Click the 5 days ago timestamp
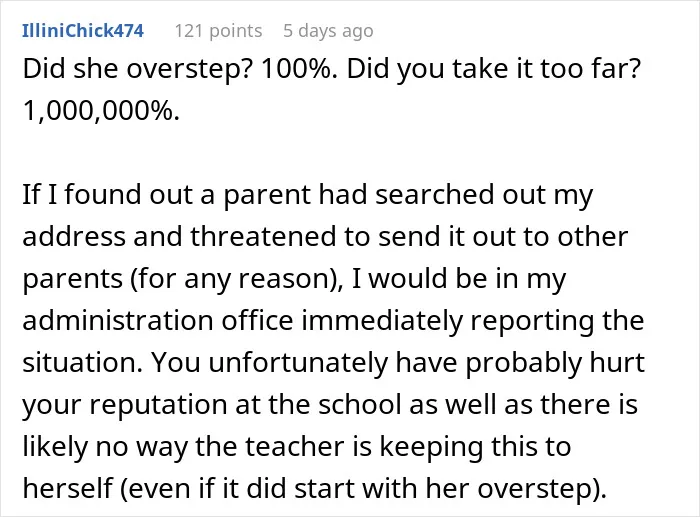This screenshot has width=700, height=517. 328,31
